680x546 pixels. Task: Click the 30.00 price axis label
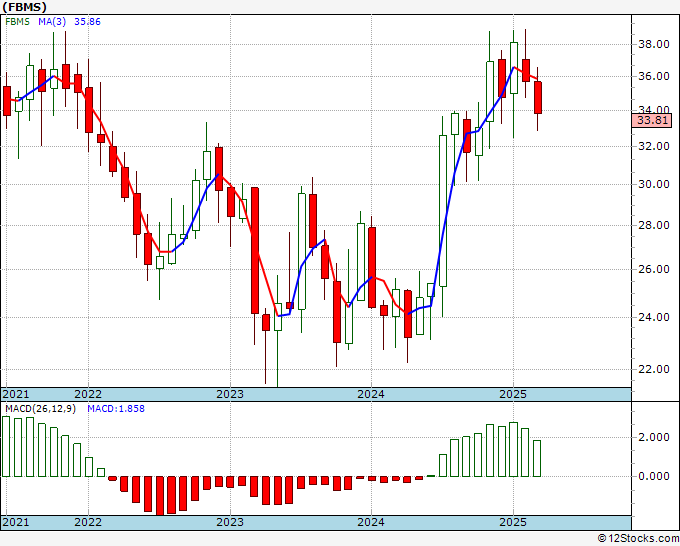coord(653,184)
